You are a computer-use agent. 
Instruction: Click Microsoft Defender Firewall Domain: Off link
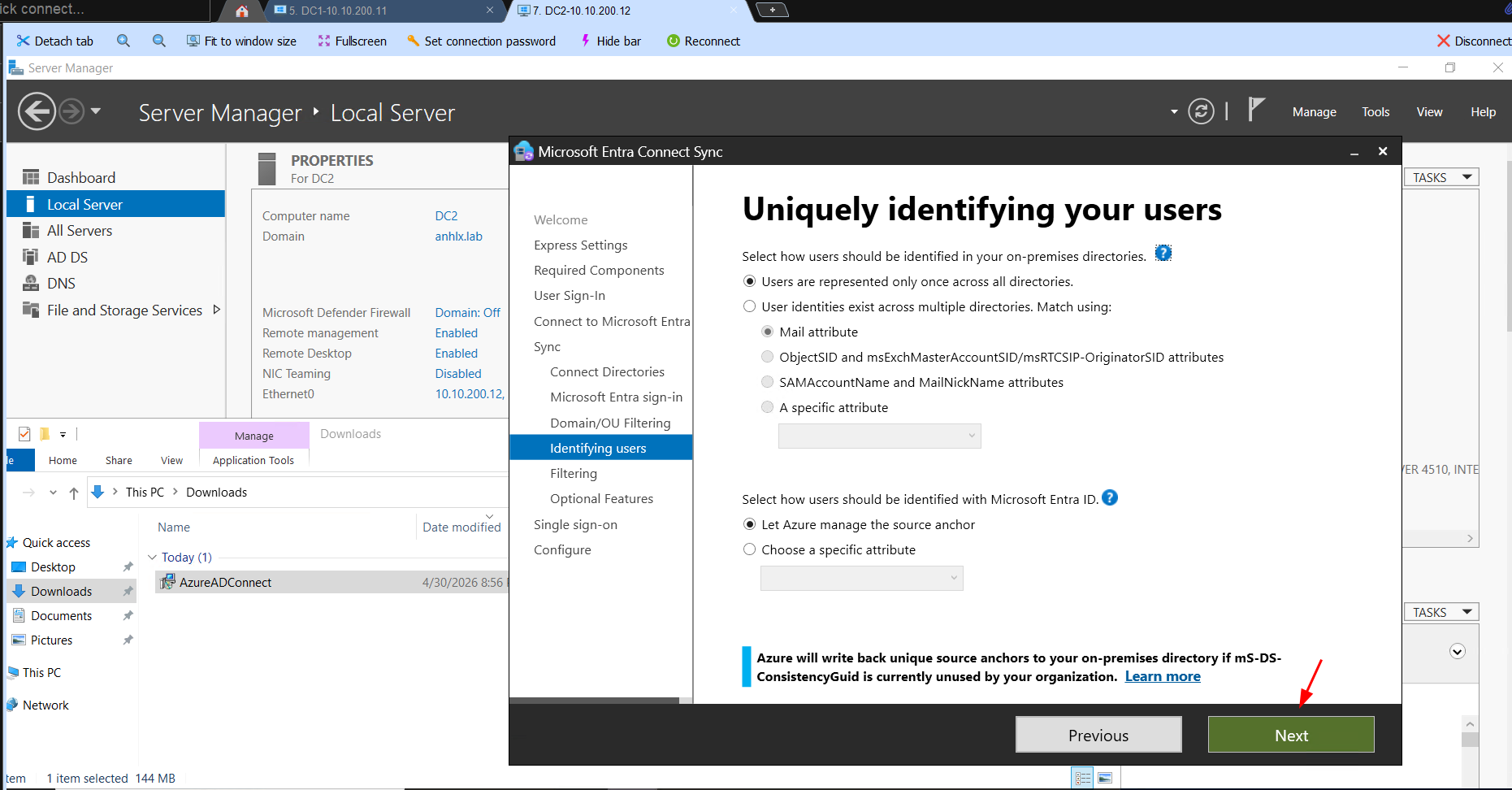click(x=467, y=313)
